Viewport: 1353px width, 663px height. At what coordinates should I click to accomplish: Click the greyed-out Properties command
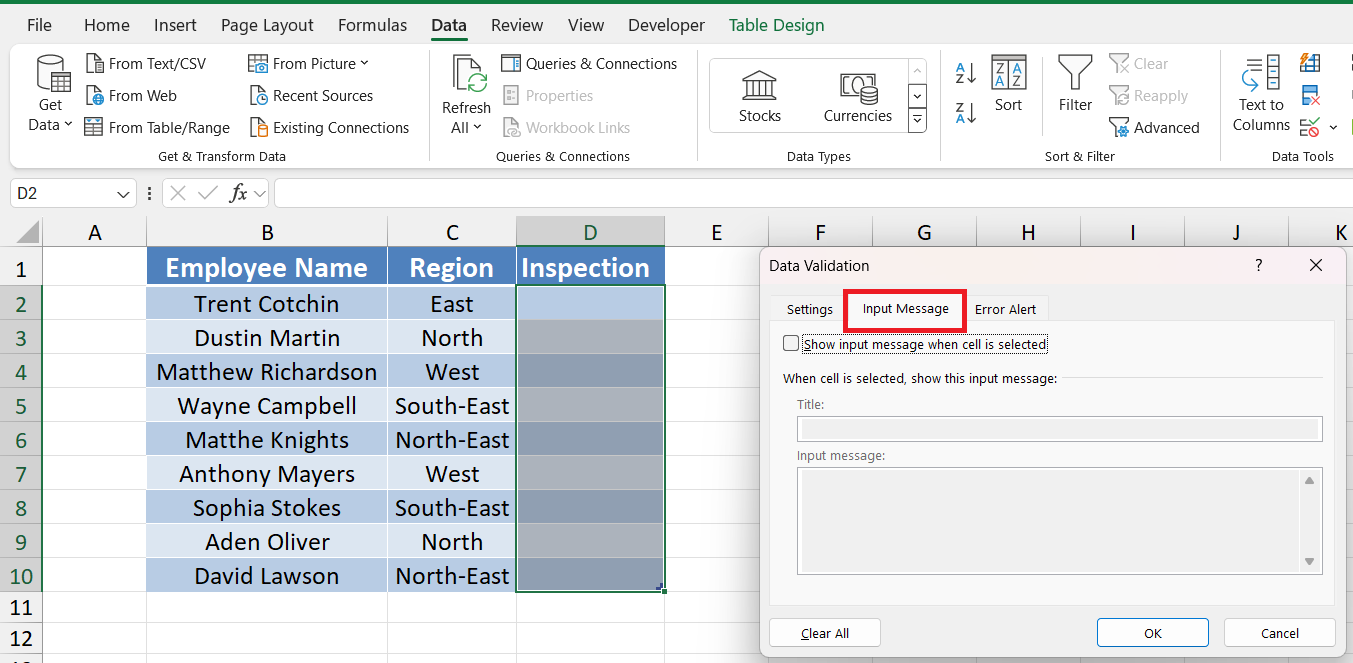click(x=547, y=96)
